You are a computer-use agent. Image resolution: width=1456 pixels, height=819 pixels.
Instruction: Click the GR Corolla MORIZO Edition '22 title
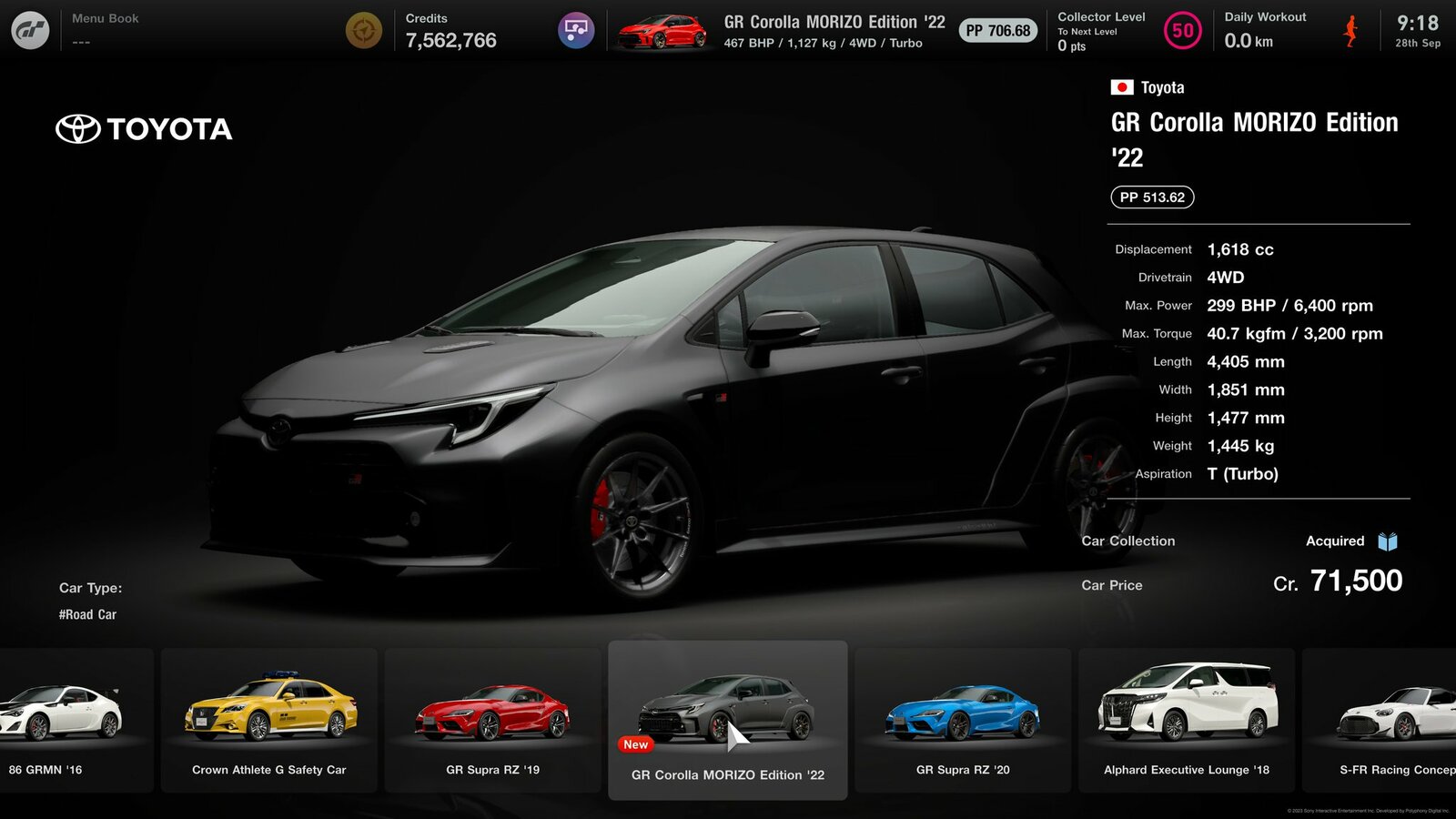pos(1255,139)
